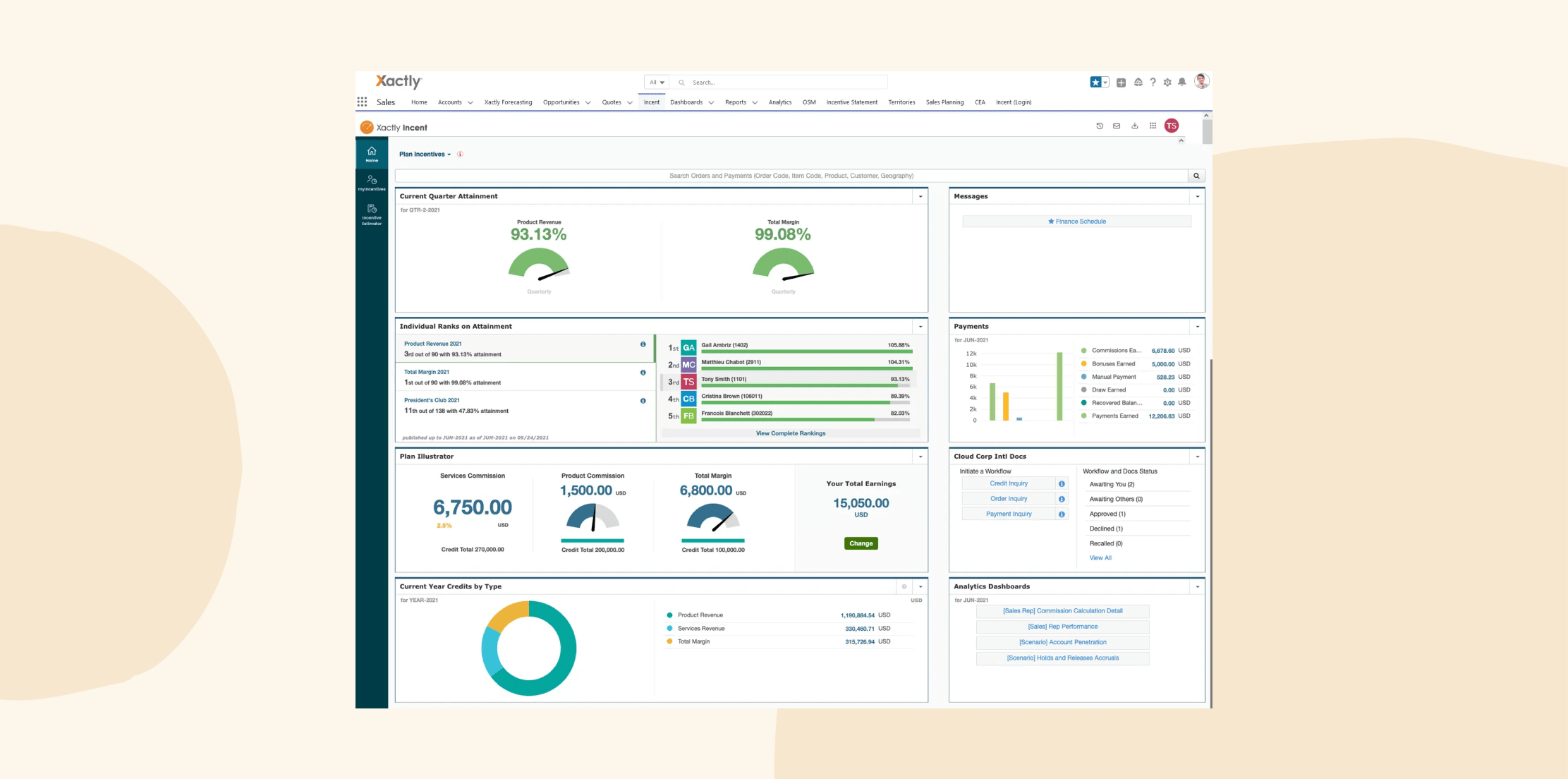
Task: Click the Search Orders and Payments field
Action: pyautogui.click(x=791, y=176)
